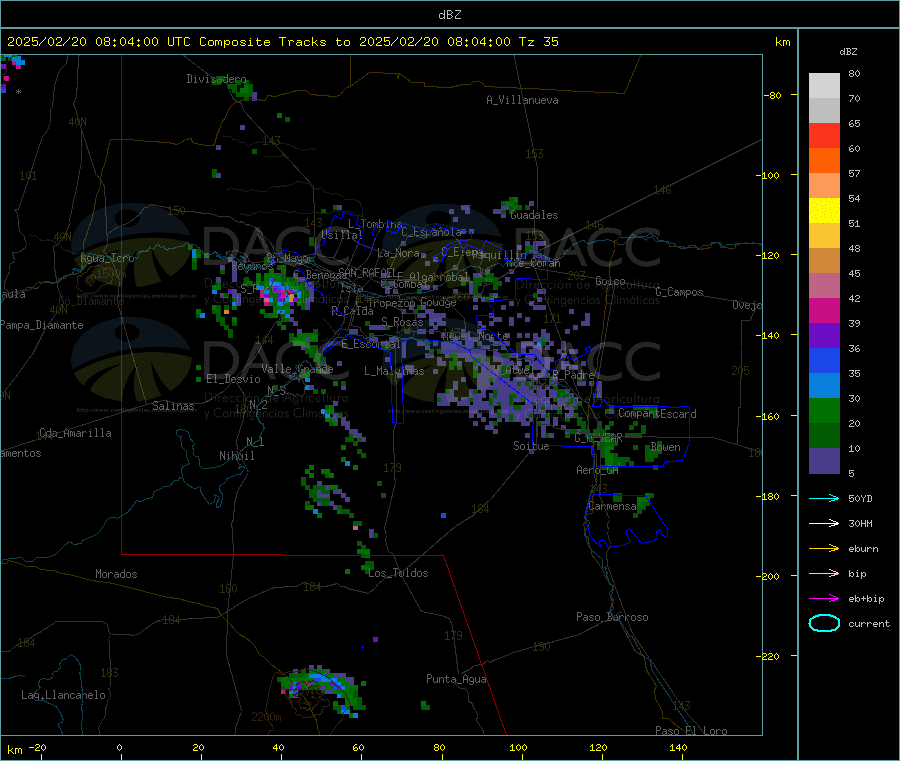Click the Morados location label
Screen dimensions: 900x761
point(116,574)
